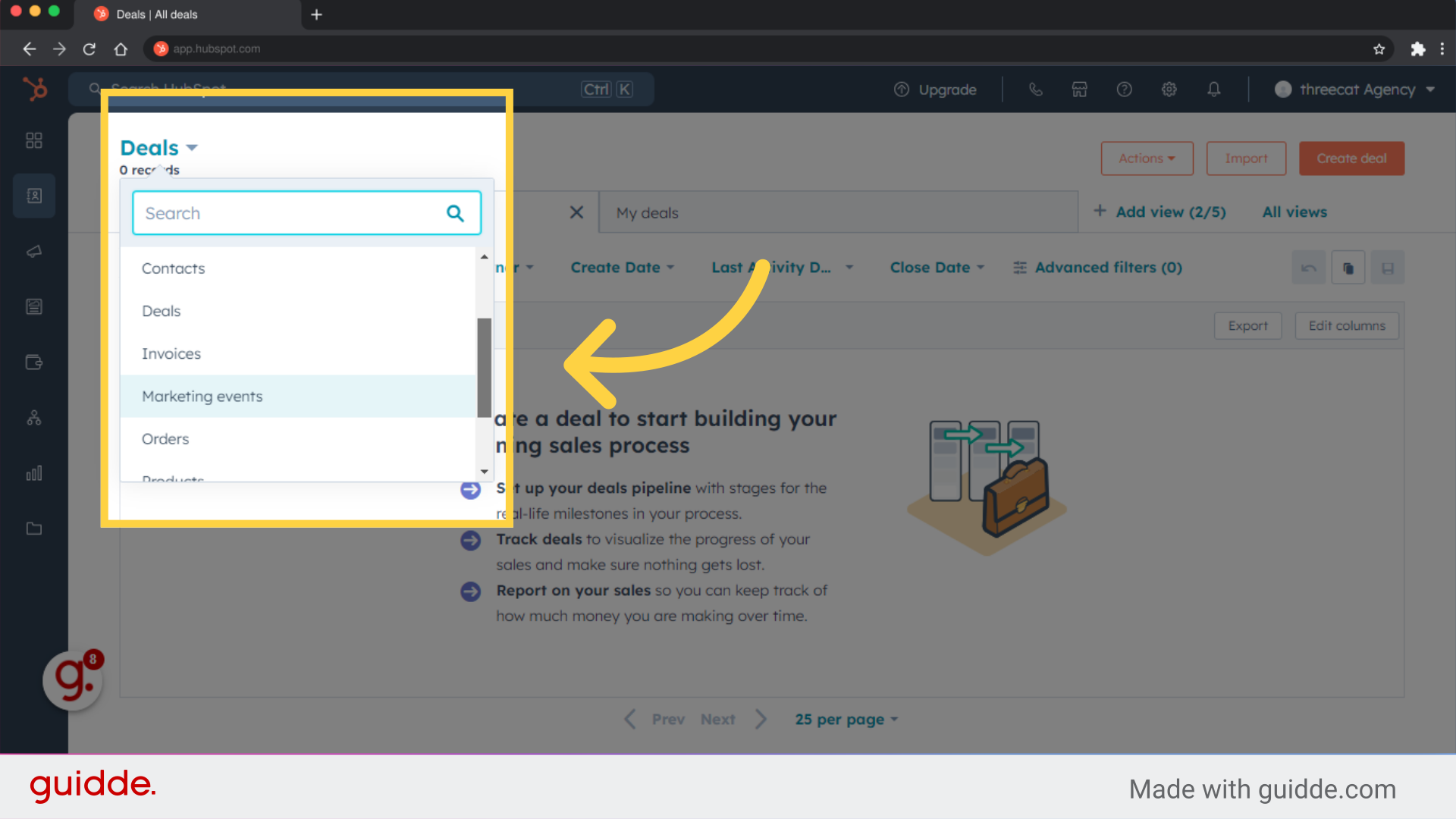Select Deals from the object list
1456x819 pixels.
(297, 311)
